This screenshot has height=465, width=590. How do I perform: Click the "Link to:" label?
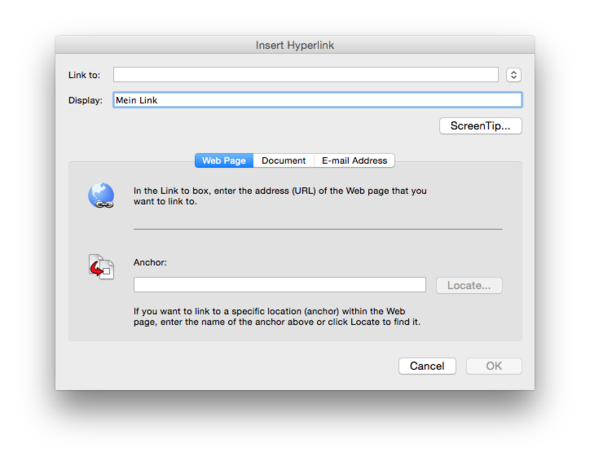84,75
